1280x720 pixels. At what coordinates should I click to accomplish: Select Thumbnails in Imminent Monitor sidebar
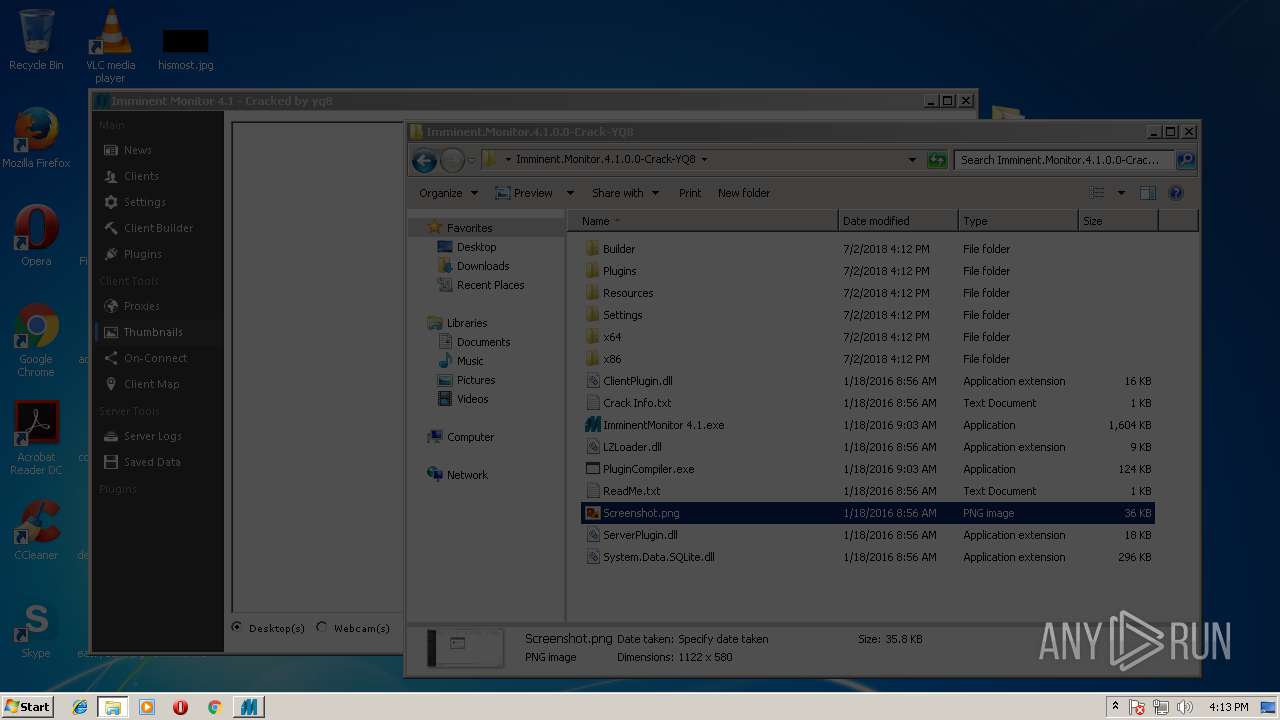click(x=152, y=332)
